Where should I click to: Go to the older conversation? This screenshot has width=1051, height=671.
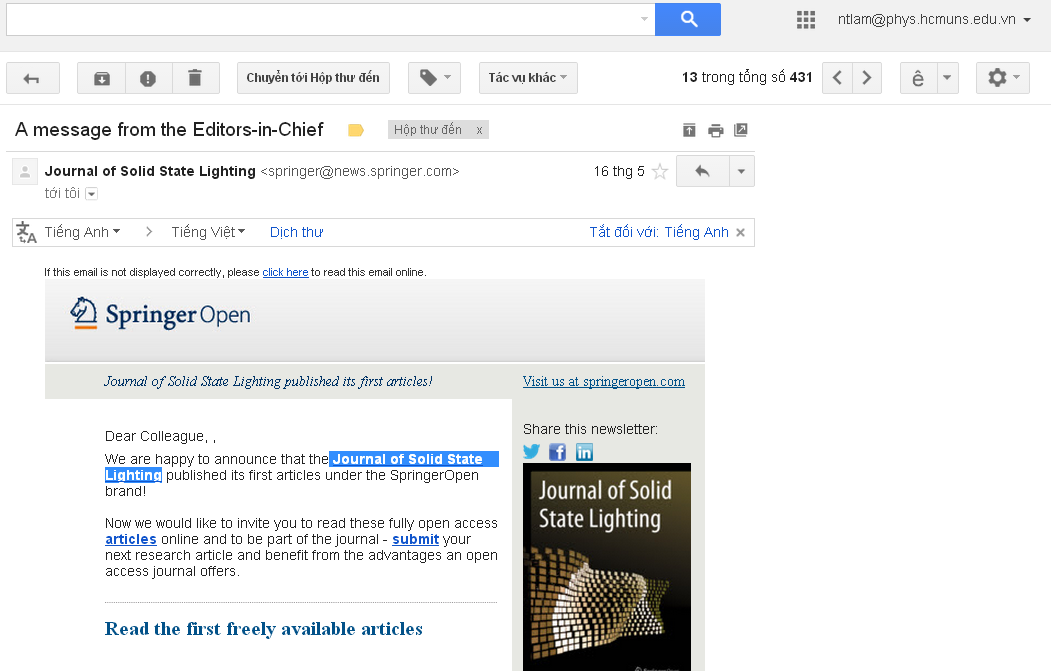point(867,78)
